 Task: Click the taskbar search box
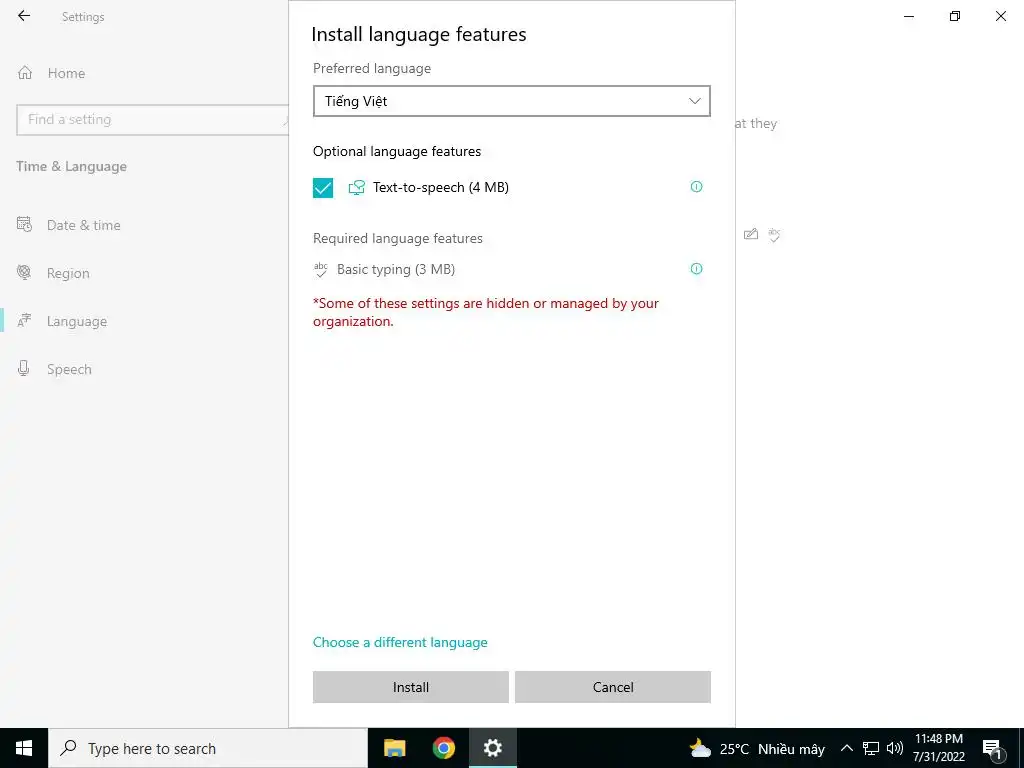pos(208,748)
